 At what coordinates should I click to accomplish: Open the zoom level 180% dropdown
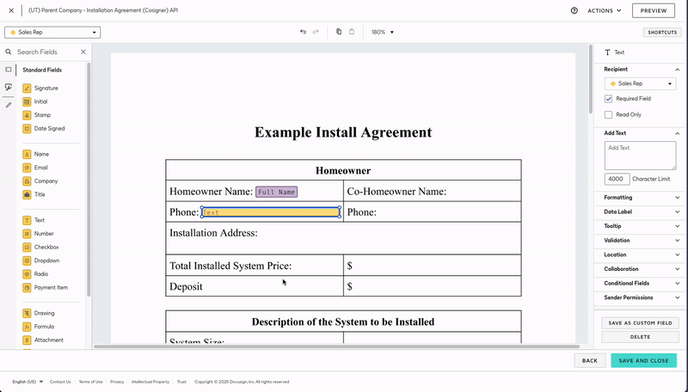(382, 32)
